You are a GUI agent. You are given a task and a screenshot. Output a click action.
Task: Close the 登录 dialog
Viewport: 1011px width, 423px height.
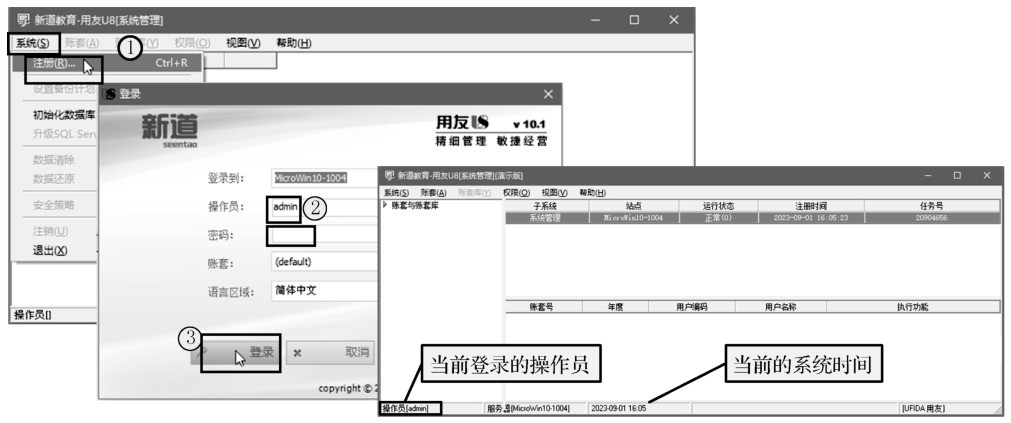pos(548,94)
